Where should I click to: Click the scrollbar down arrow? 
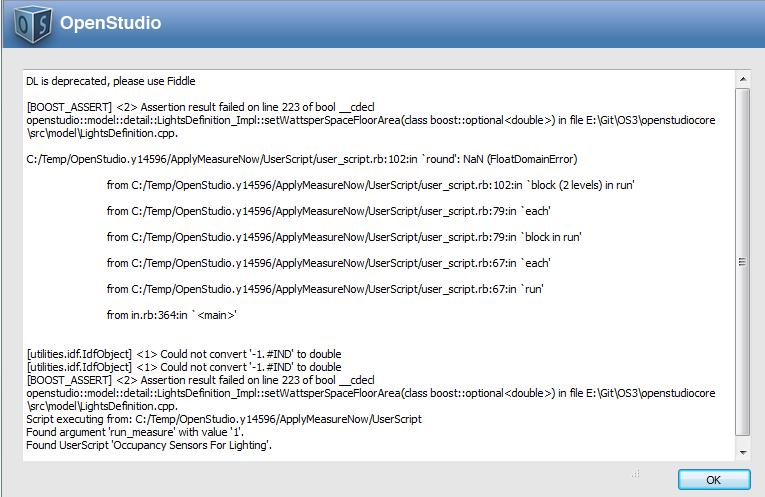tap(743, 453)
